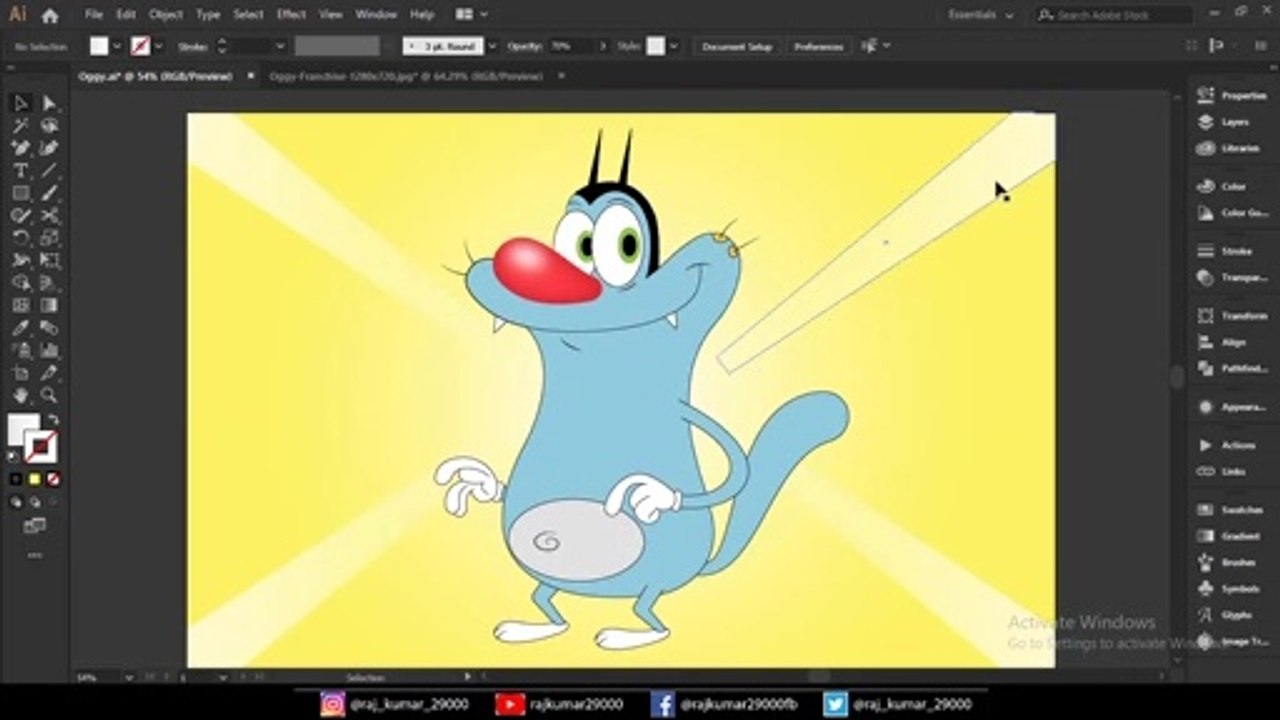Open fill color dropdown in control bar

[117, 46]
